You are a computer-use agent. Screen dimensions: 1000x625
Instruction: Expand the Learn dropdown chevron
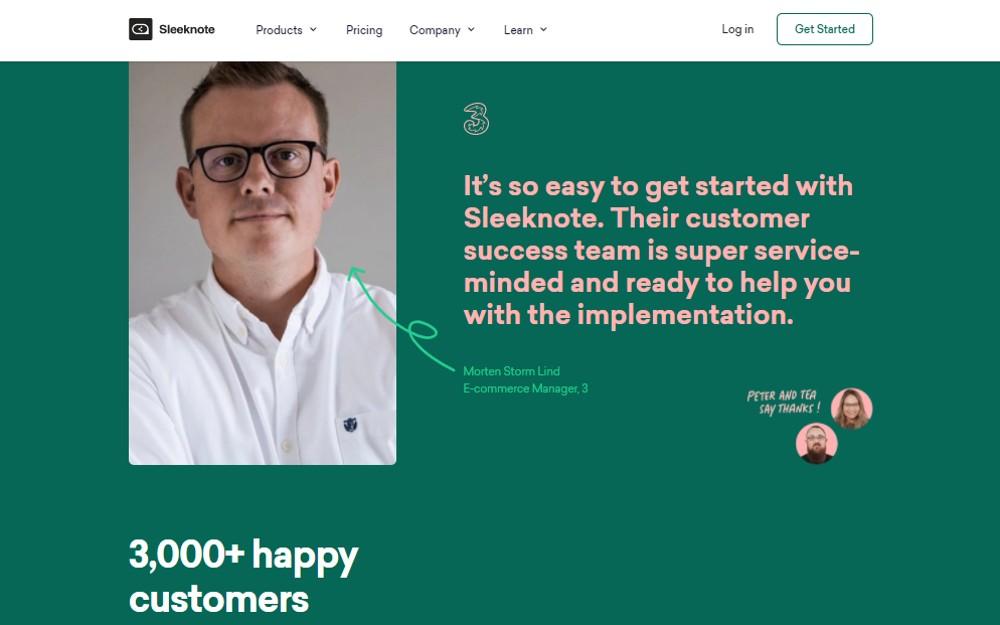click(x=543, y=29)
